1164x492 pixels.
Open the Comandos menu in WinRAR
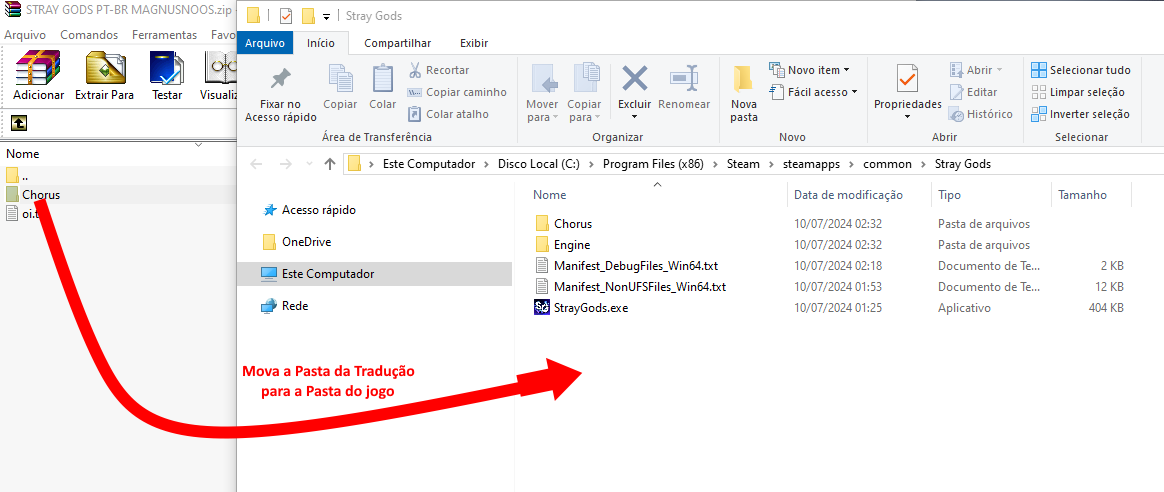[x=89, y=35]
